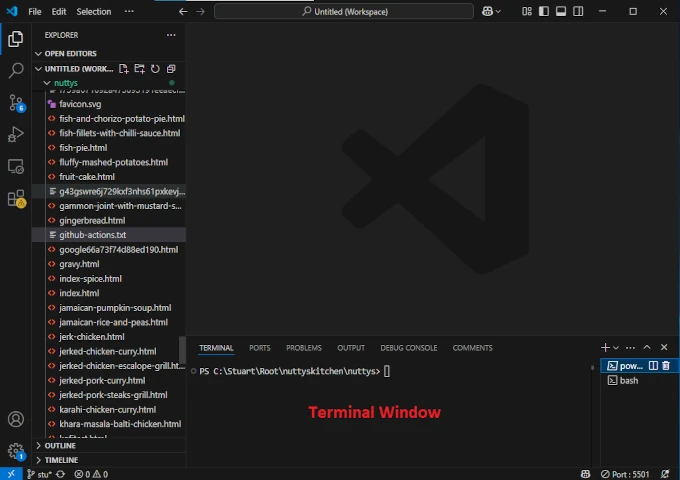Switch to the Debug Console tab
Image resolution: width=680 pixels, height=480 pixels.
point(409,348)
